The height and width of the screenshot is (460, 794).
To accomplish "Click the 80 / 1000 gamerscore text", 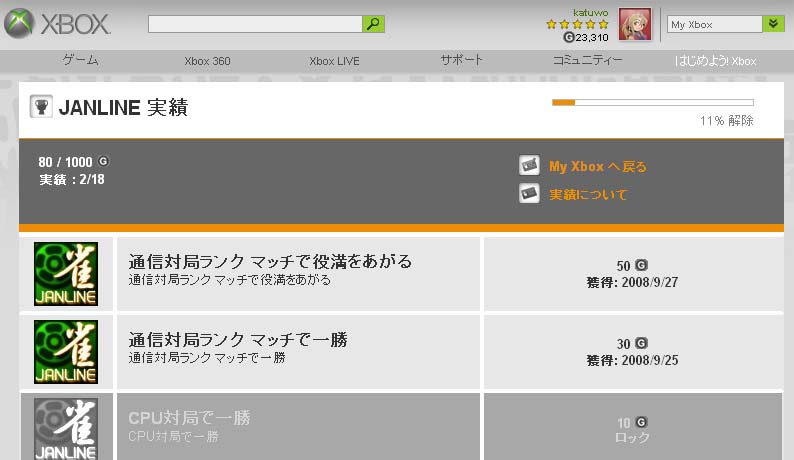I will tap(65, 162).
